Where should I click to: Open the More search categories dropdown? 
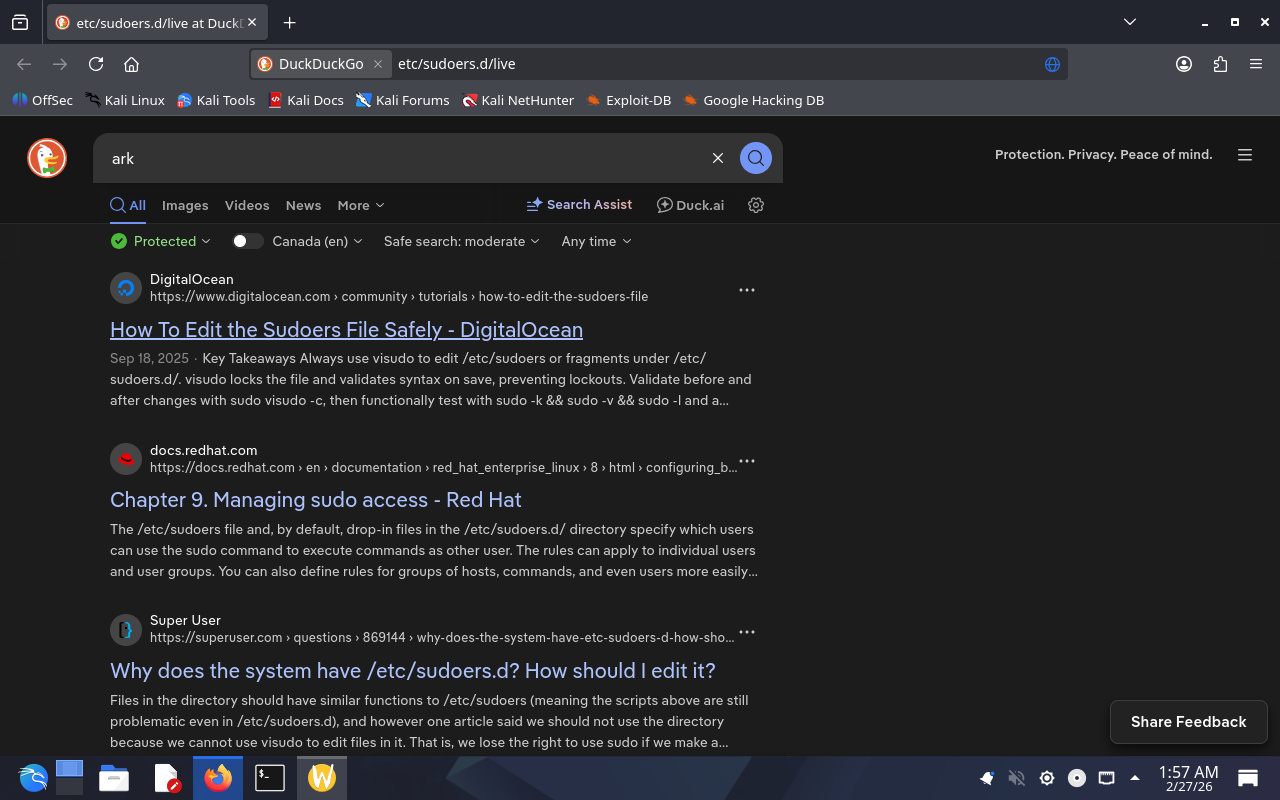pyautogui.click(x=360, y=205)
